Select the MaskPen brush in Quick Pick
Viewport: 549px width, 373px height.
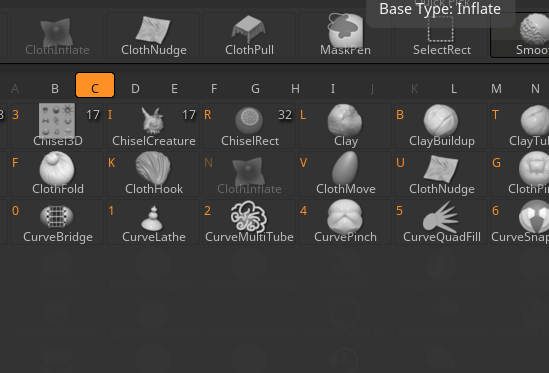[x=345, y=35]
